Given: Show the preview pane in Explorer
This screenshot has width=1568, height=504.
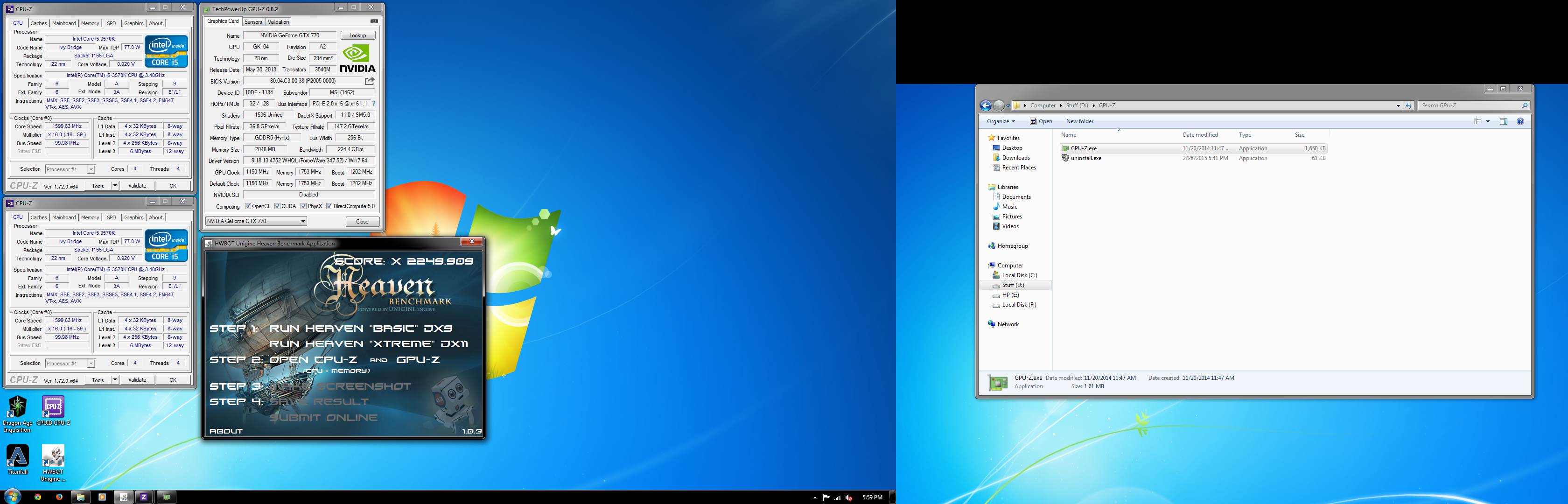Looking at the screenshot, I should point(1503,122).
